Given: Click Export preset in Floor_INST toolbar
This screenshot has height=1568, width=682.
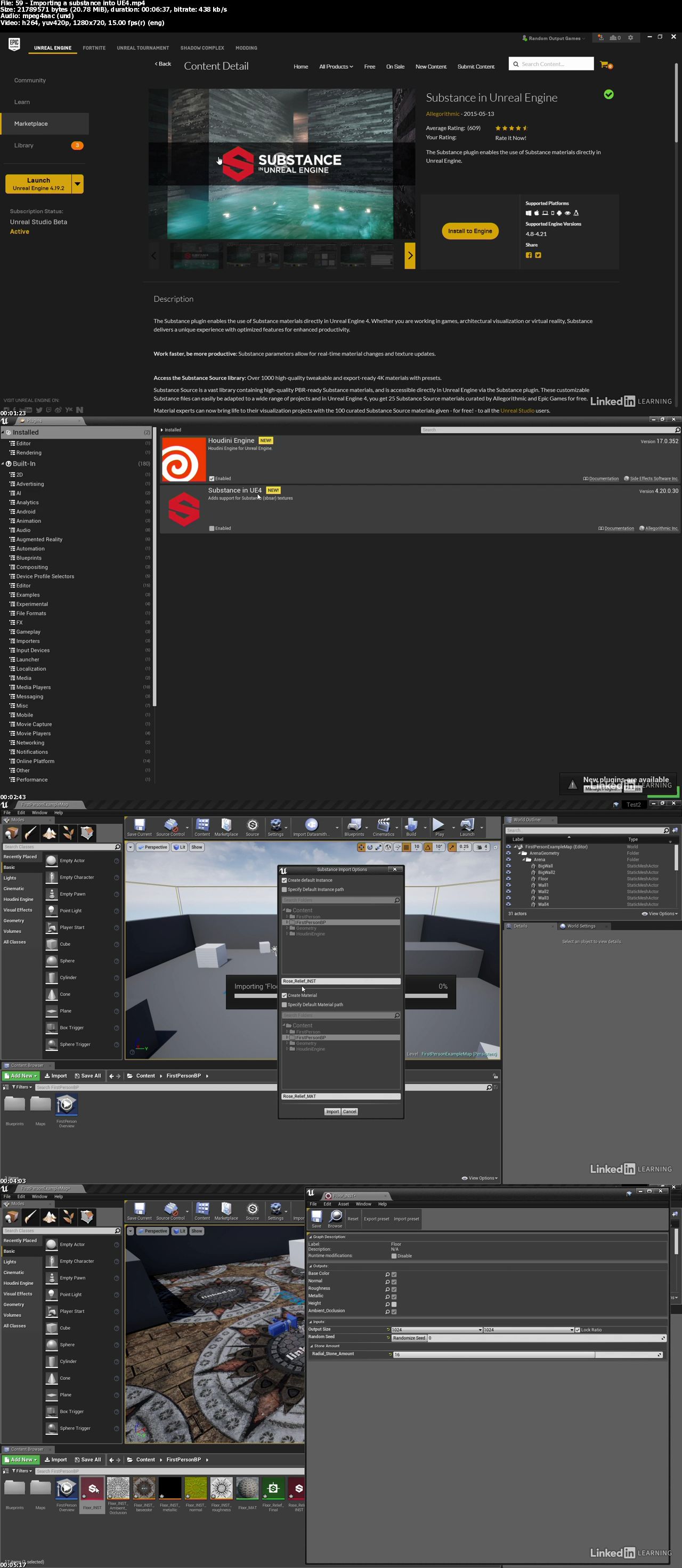Looking at the screenshot, I should 376,1219.
